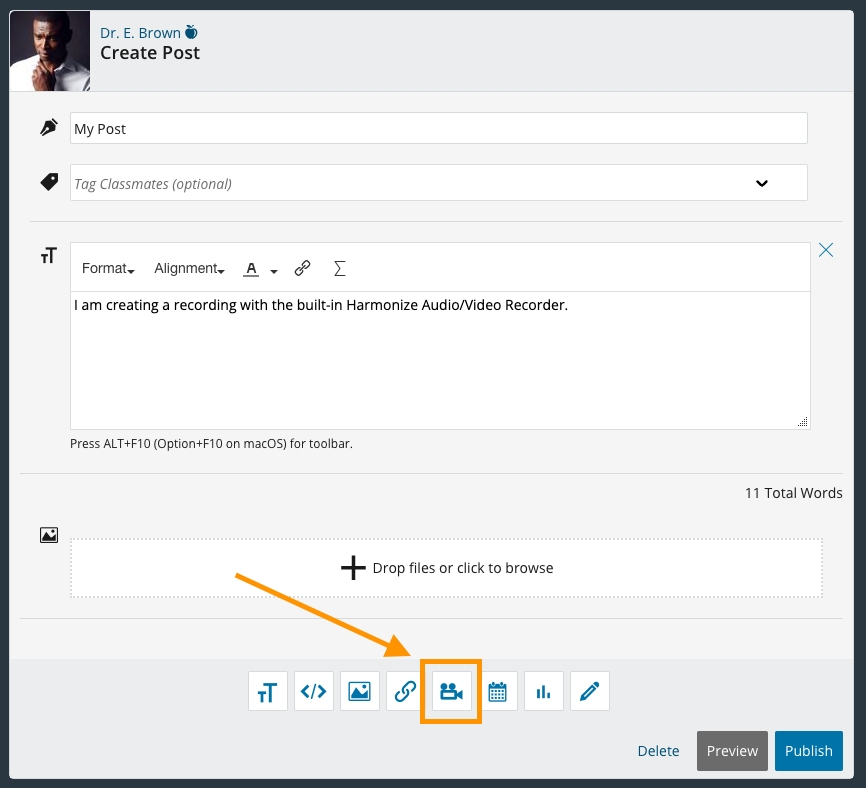Preview the post
The height and width of the screenshot is (788, 866).
[732, 751]
